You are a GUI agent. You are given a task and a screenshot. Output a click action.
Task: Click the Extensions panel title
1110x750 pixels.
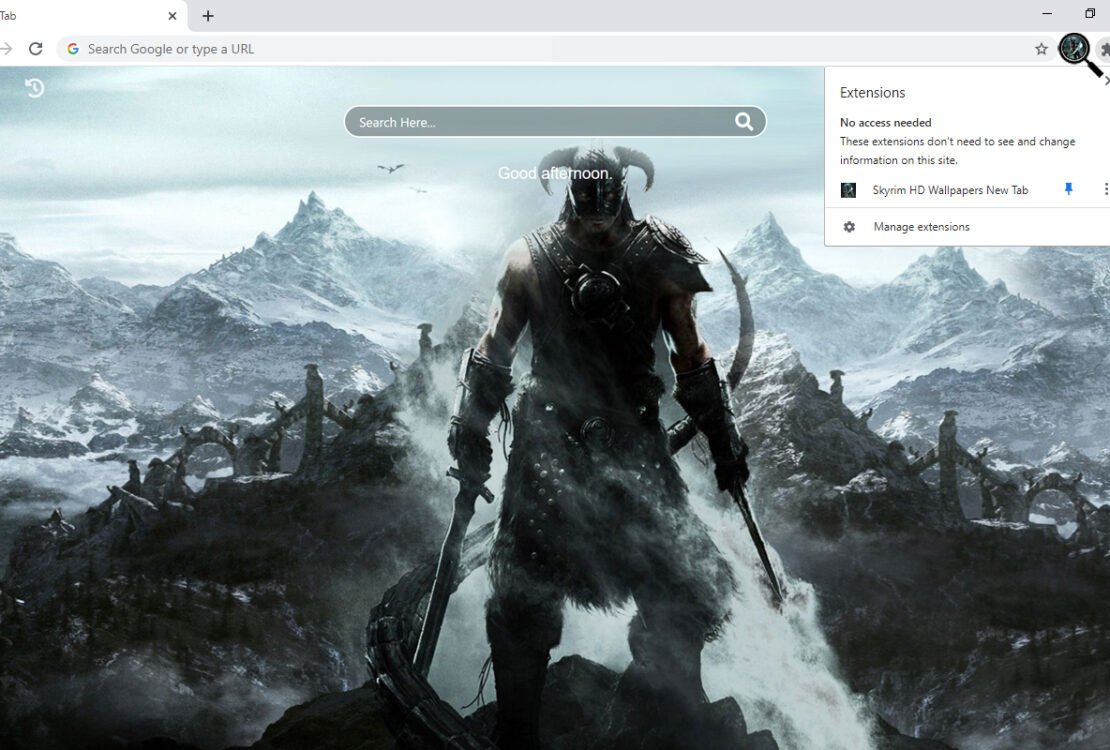872,93
